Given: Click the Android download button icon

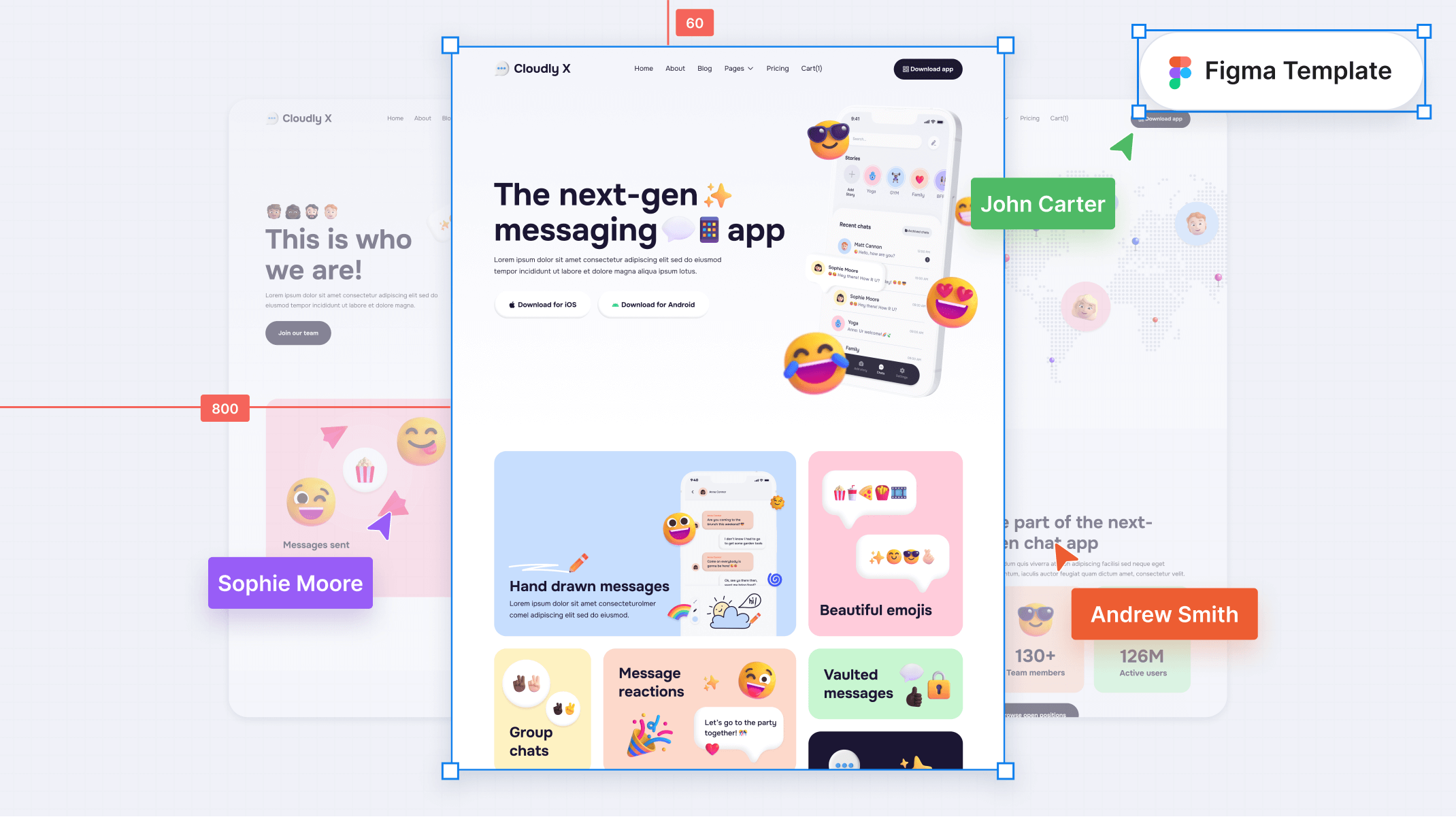Looking at the screenshot, I should 614,304.
